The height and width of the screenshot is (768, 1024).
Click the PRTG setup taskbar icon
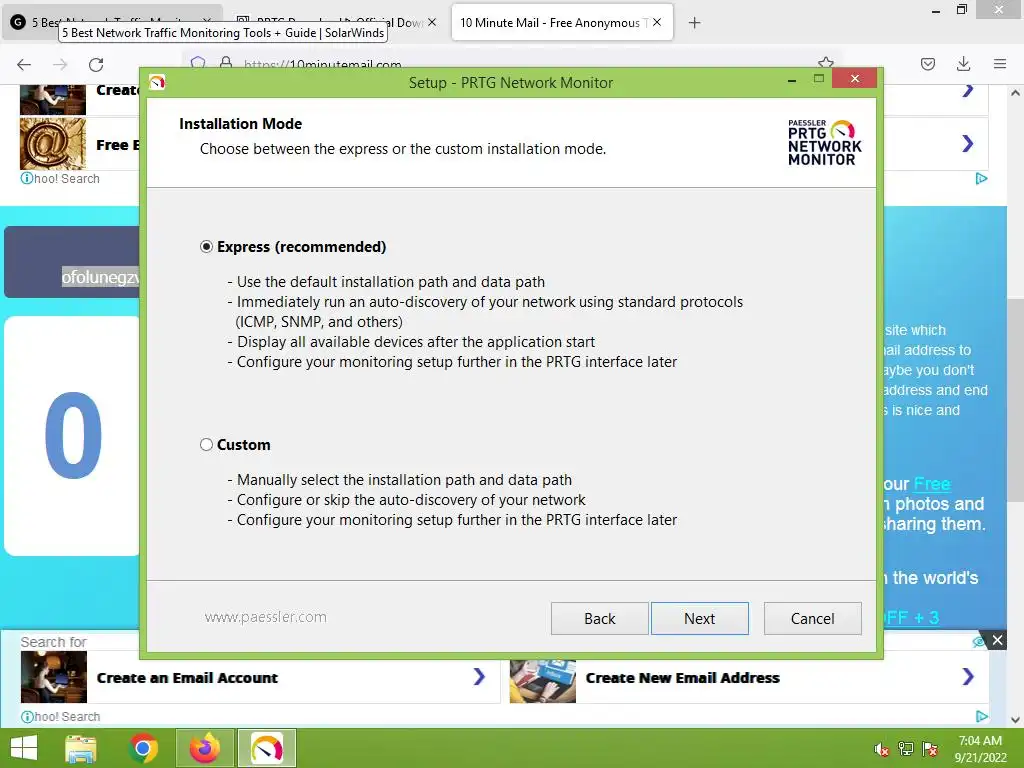[x=267, y=748]
